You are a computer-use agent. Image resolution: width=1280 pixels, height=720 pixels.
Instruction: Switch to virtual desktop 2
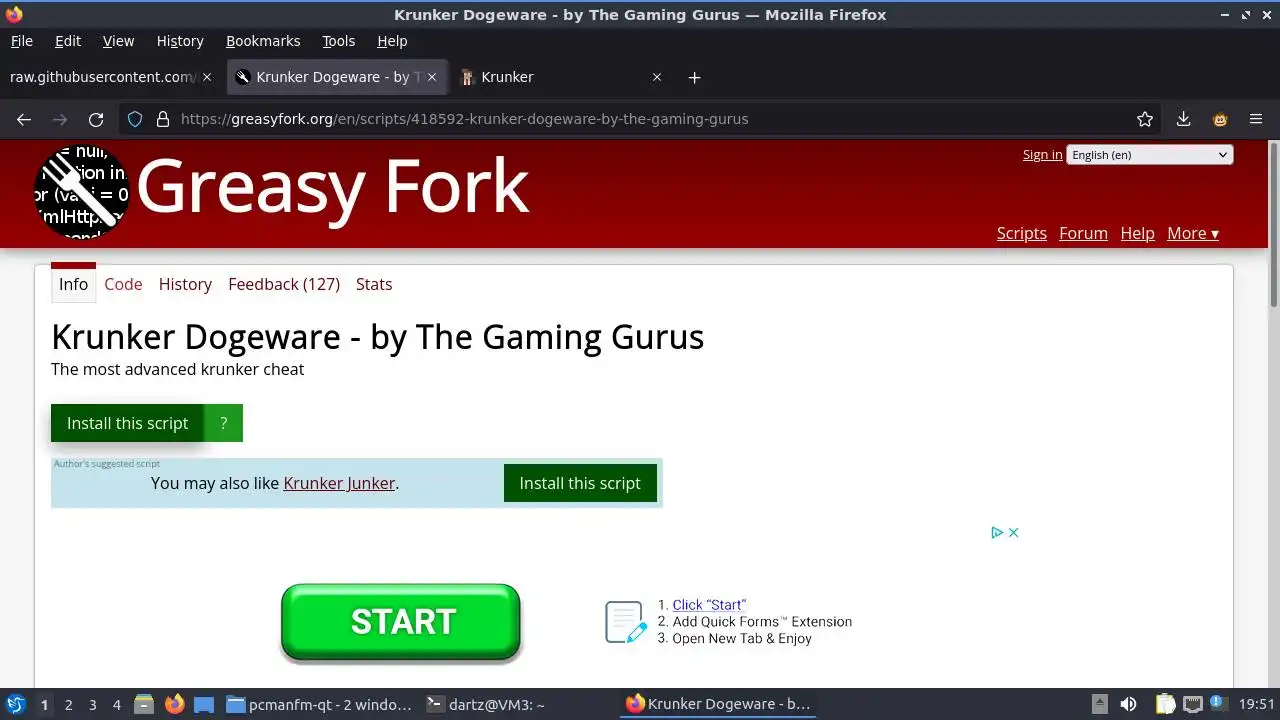pos(68,704)
